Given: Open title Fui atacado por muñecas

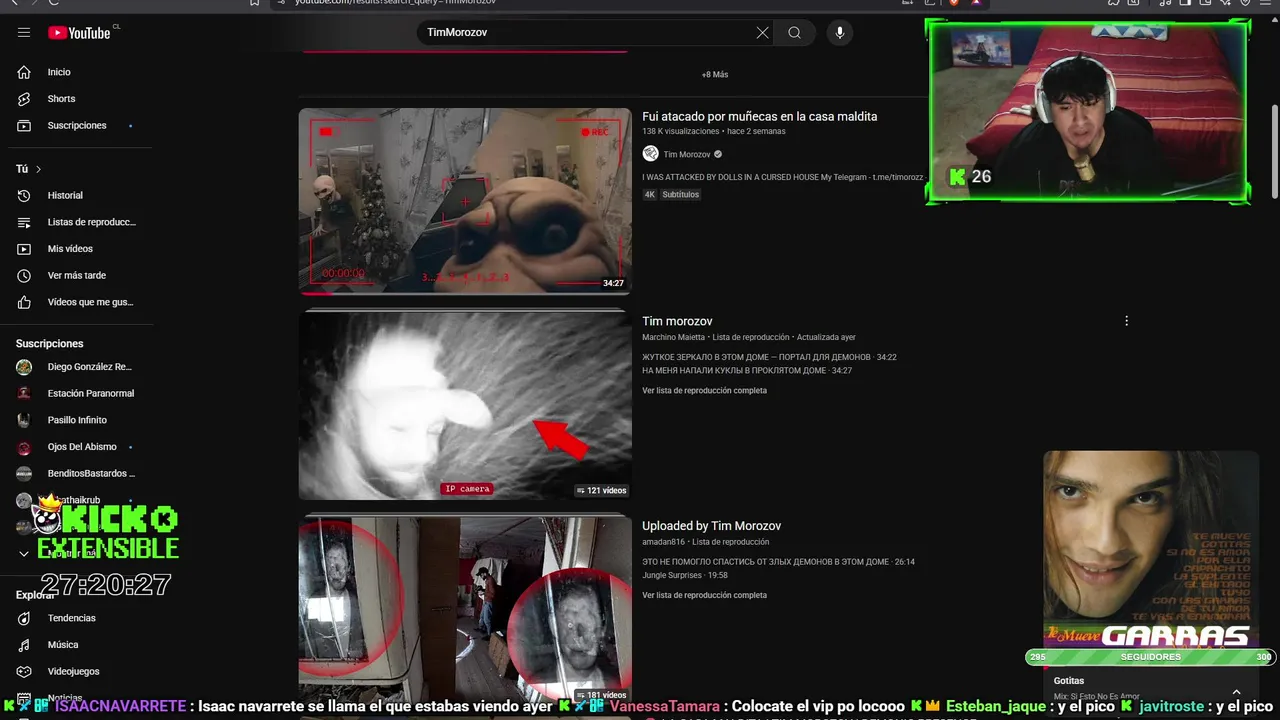Looking at the screenshot, I should click(x=759, y=117).
